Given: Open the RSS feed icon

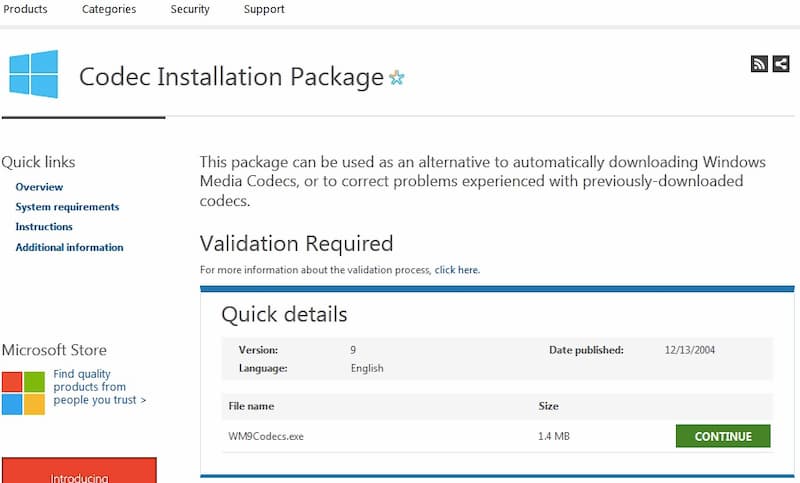Looking at the screenshot, I should (x=759, y=64).
